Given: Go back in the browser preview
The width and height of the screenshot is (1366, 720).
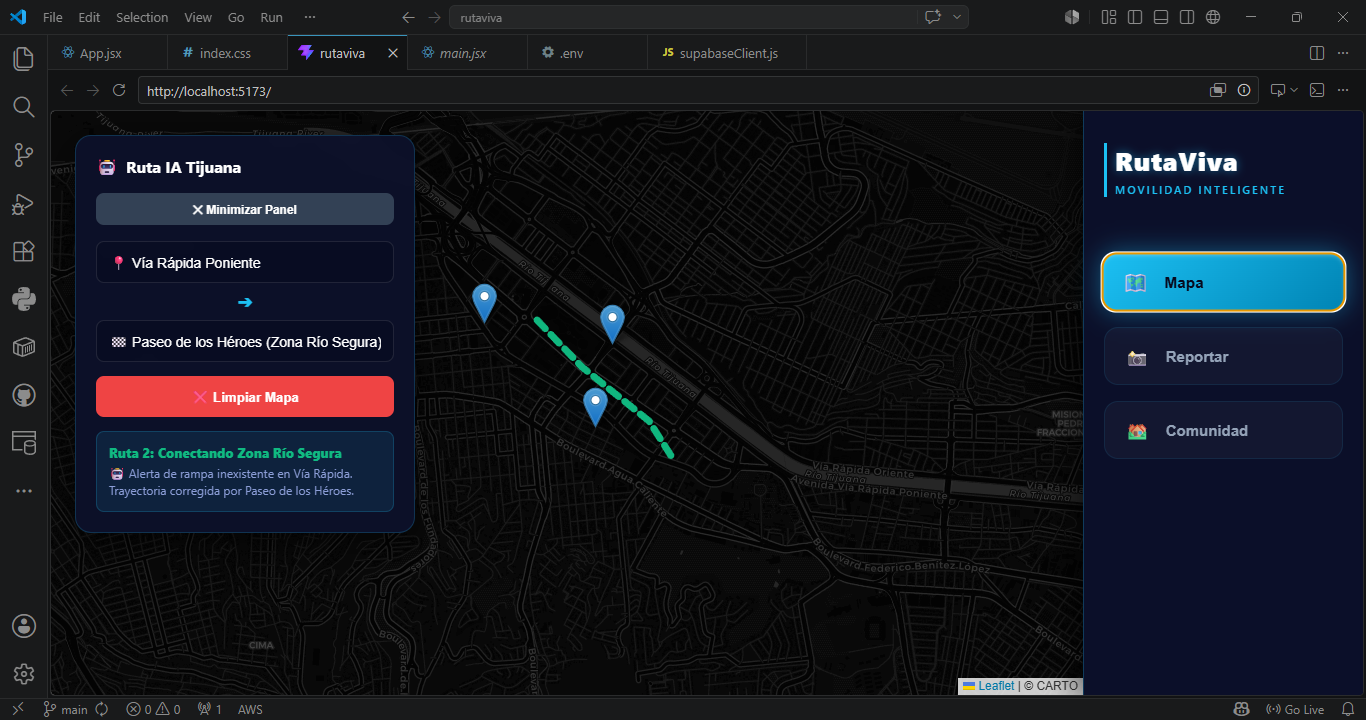Looking at the screenshot, I should point(67,90).
